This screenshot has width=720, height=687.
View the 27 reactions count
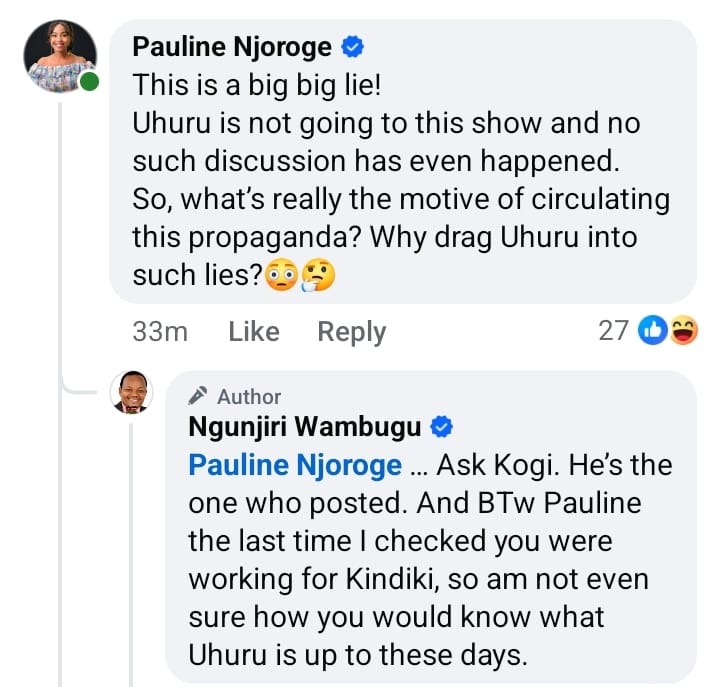613,331
